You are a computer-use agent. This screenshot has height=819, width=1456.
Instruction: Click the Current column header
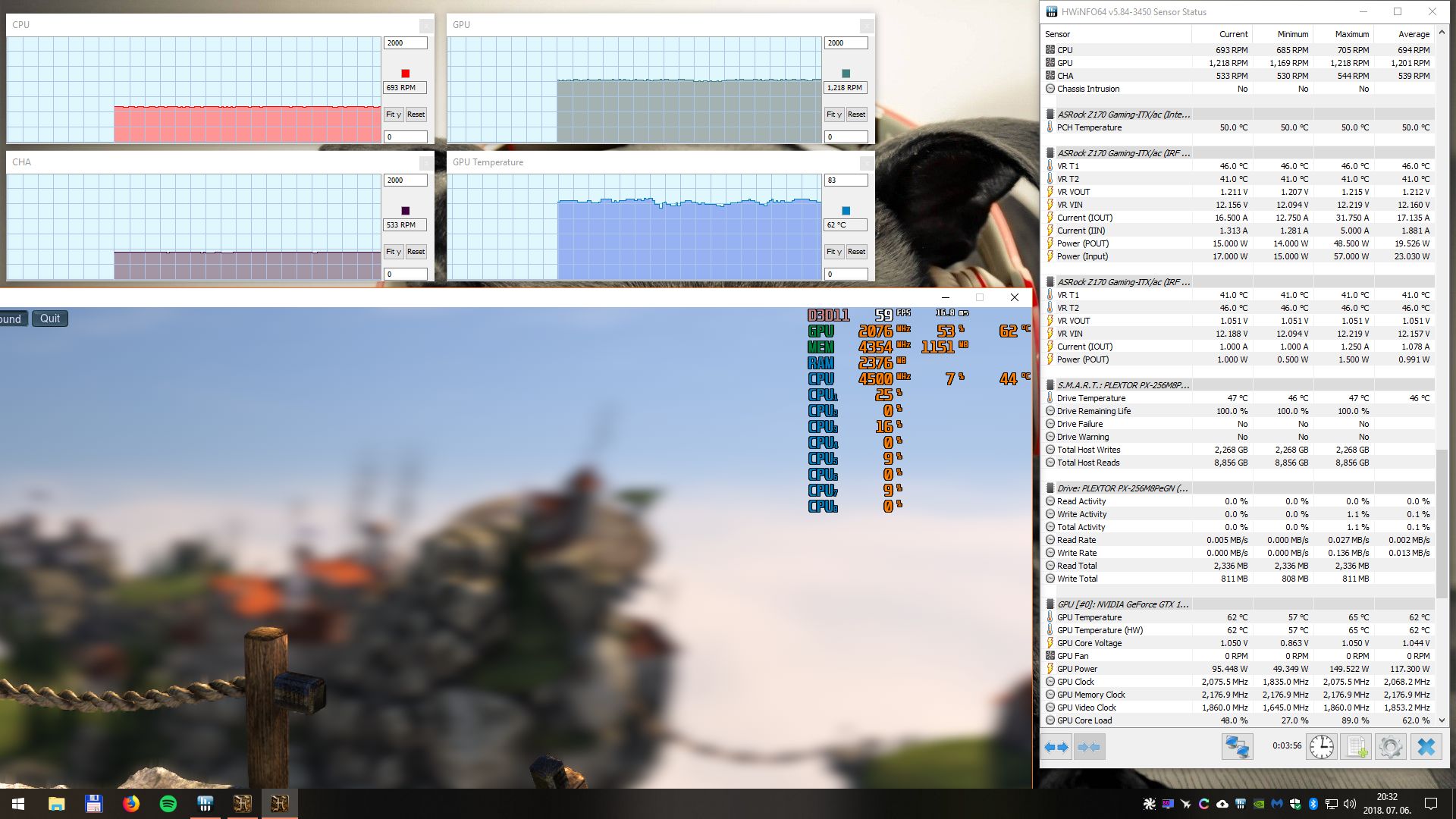(x=1222, y=34)
